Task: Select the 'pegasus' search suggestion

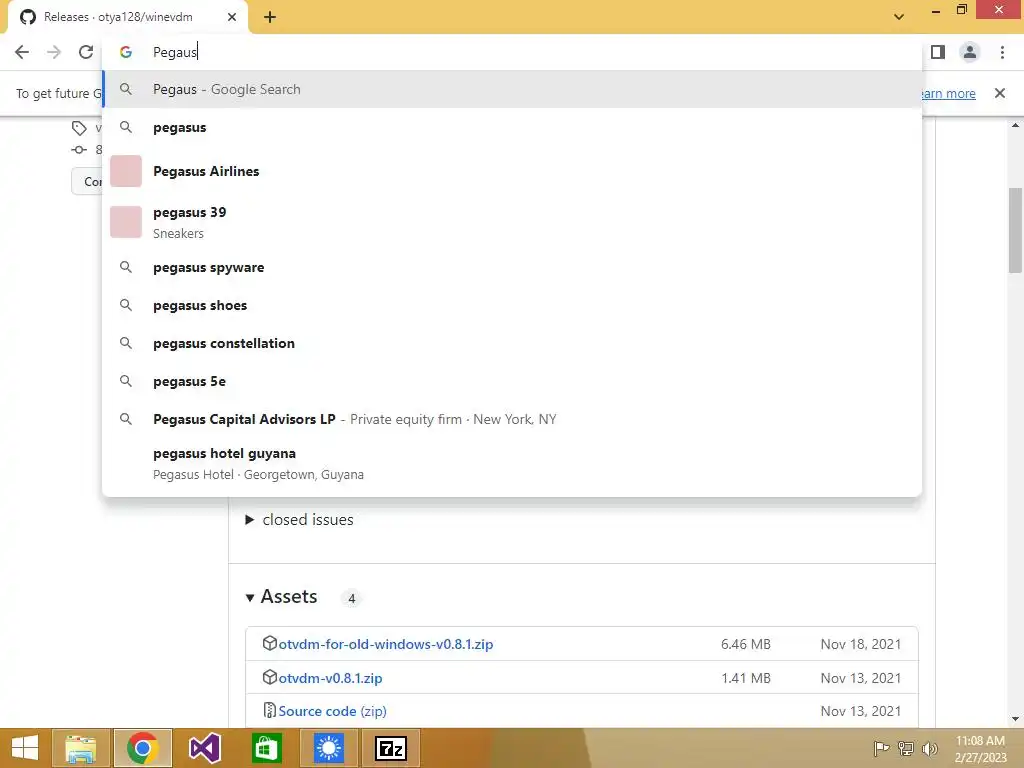Action: point(513,127)
